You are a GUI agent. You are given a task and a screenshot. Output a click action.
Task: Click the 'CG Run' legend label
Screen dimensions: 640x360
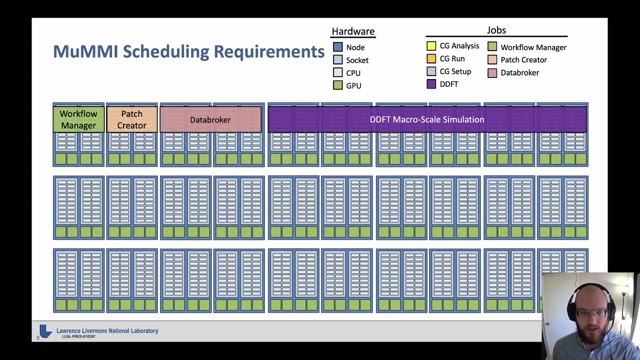pos(452,58)
